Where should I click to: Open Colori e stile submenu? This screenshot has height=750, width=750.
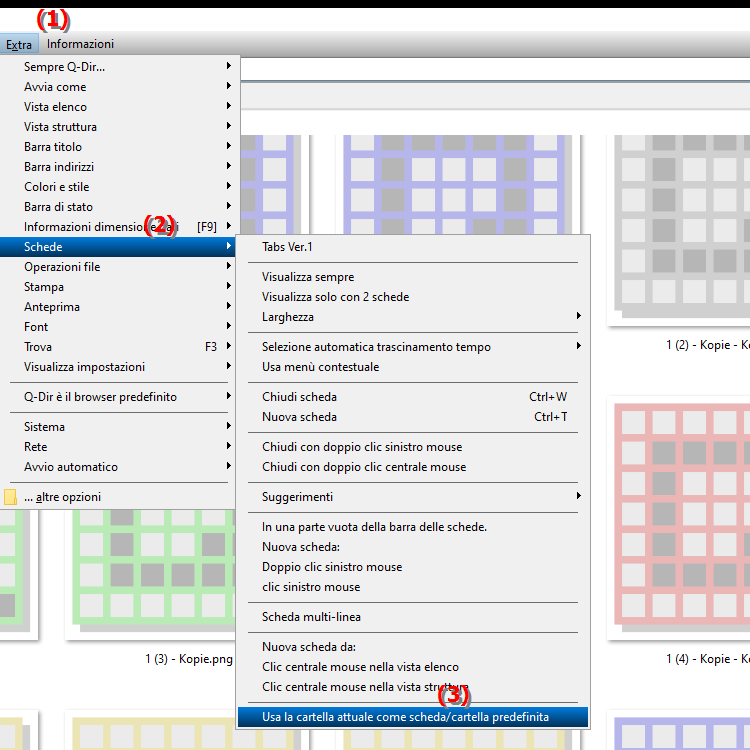pos(118,187)
